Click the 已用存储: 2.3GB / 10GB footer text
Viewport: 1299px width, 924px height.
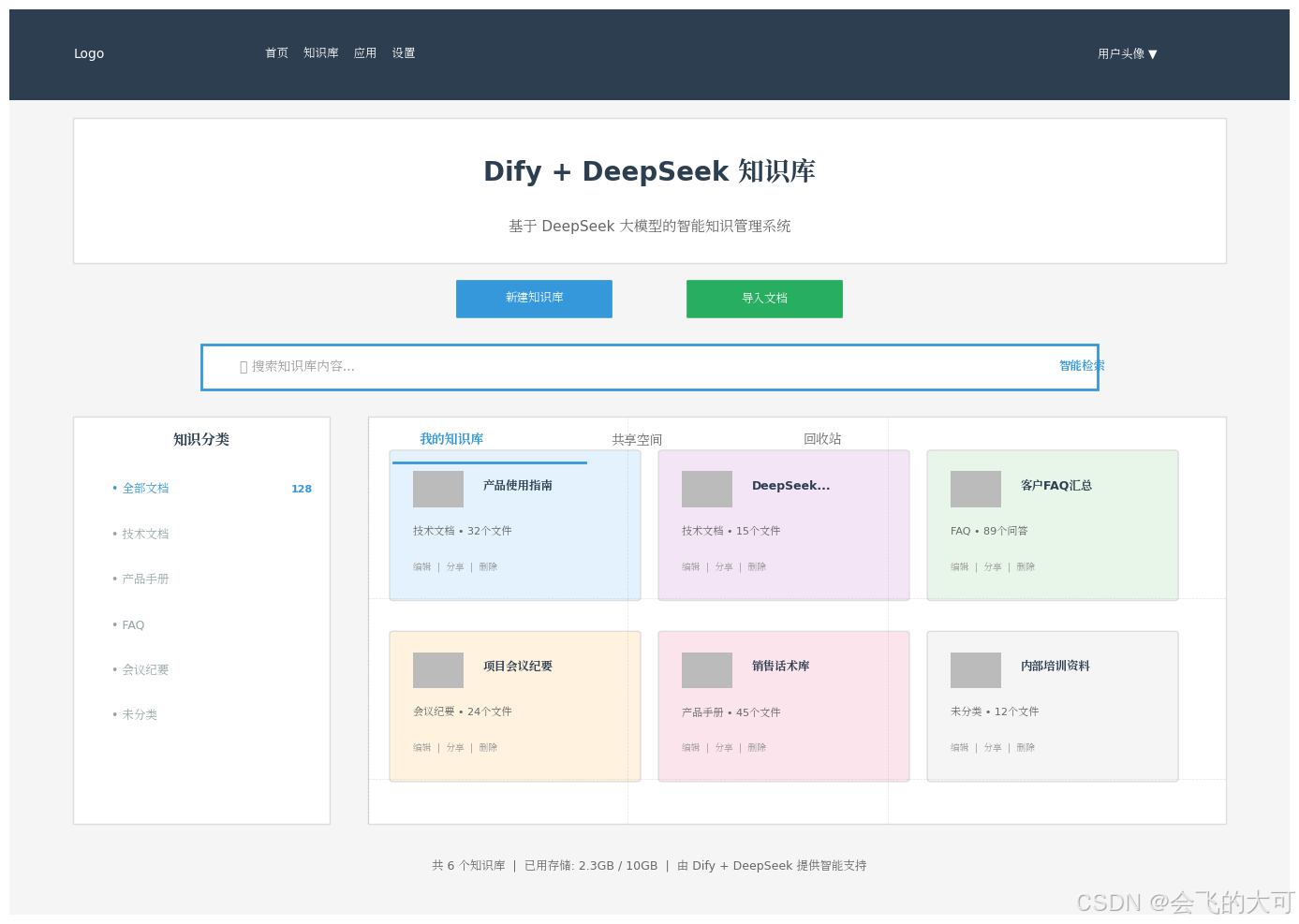[x=591, y=866]
